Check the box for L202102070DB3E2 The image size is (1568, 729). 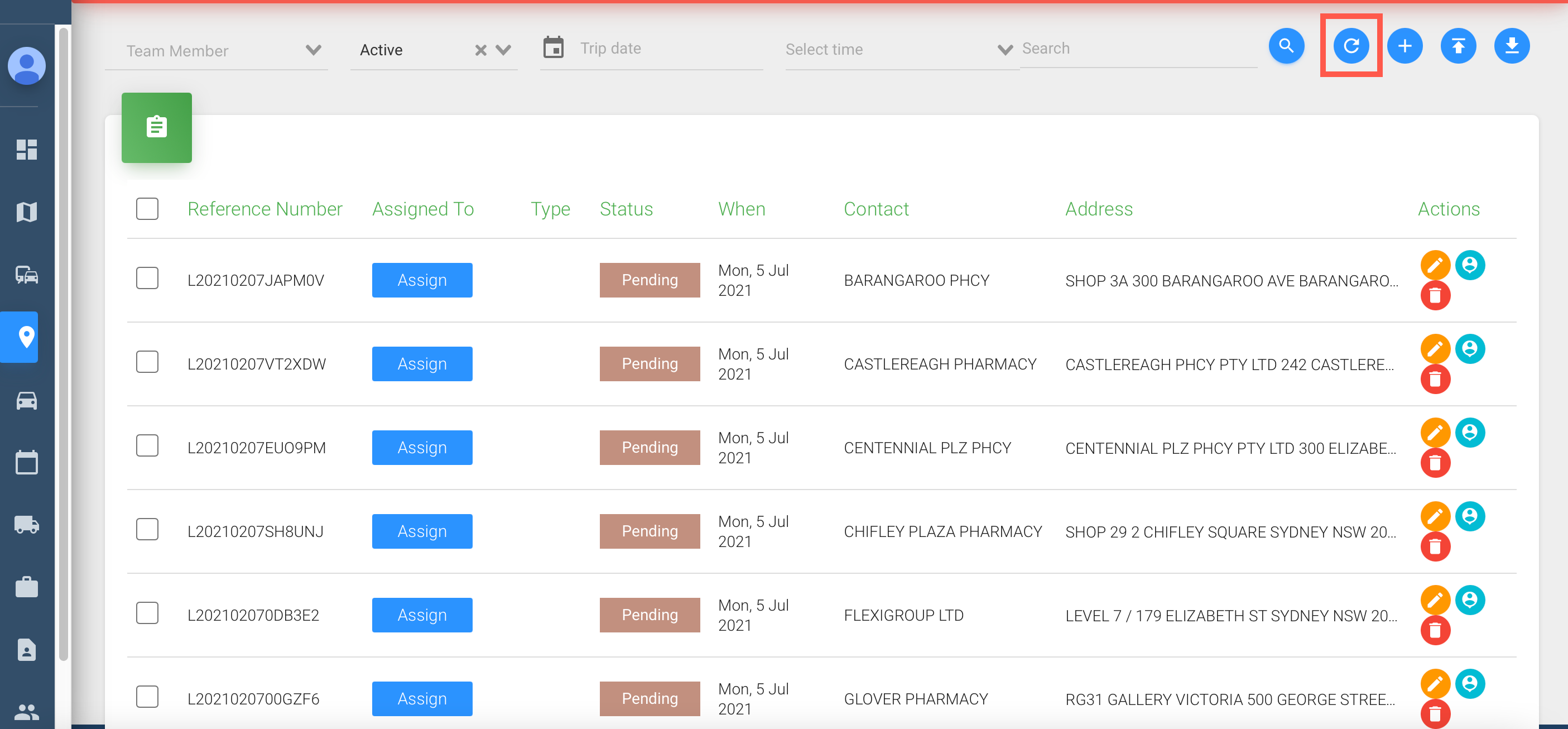pos(147,613)
